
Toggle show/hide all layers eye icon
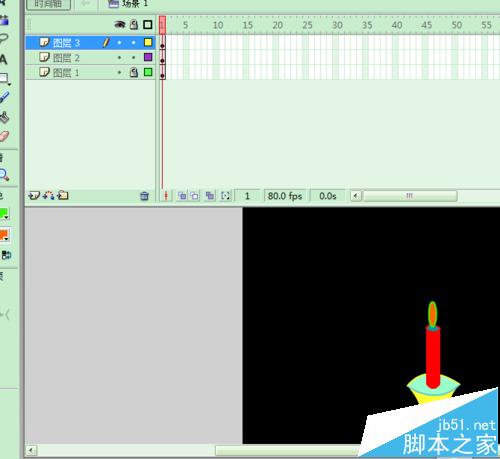click(x=120, y=24)
